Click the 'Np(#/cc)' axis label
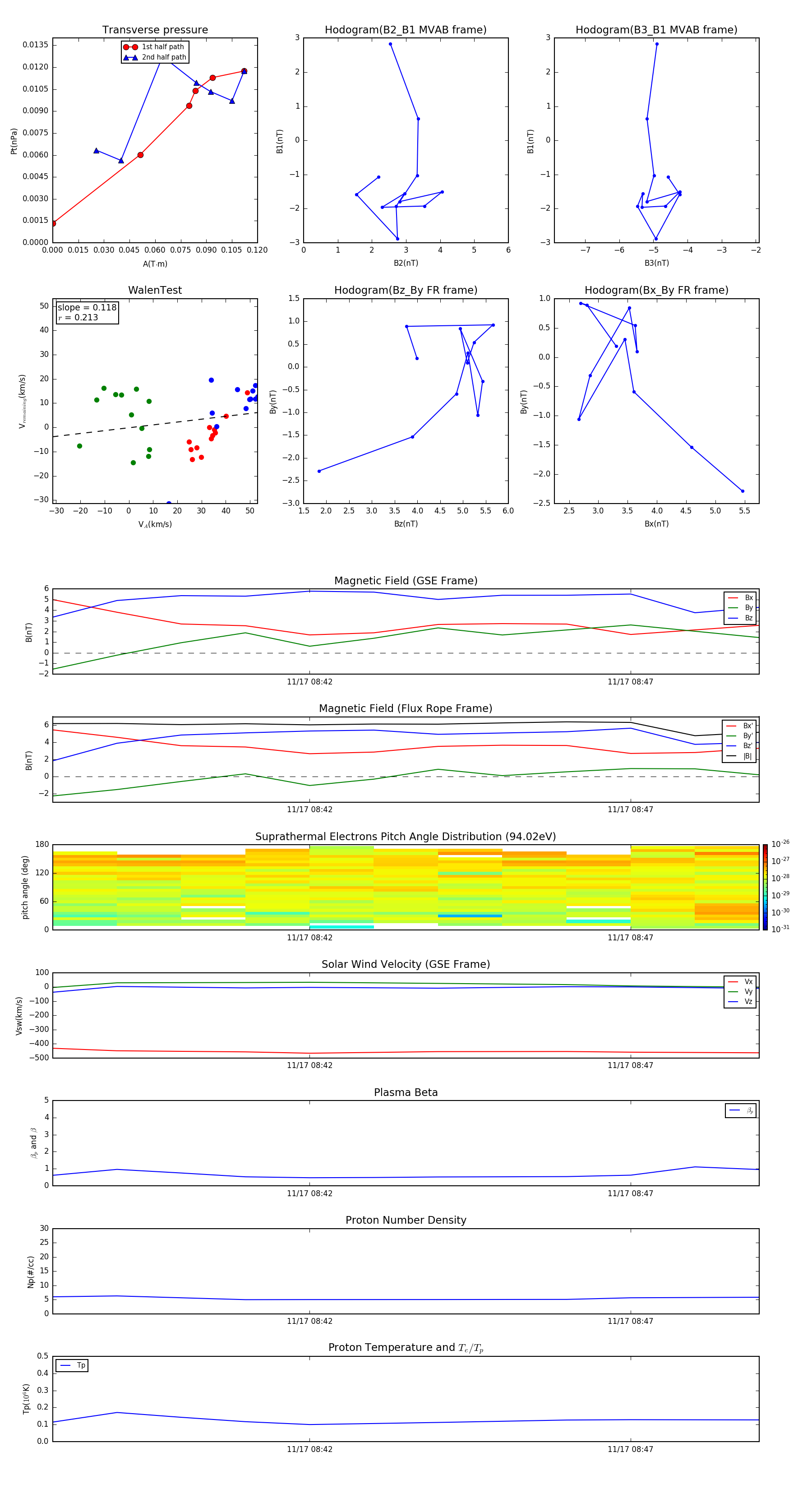Viewport: 812px width, 1489px height. click(x=31, y=1272)
